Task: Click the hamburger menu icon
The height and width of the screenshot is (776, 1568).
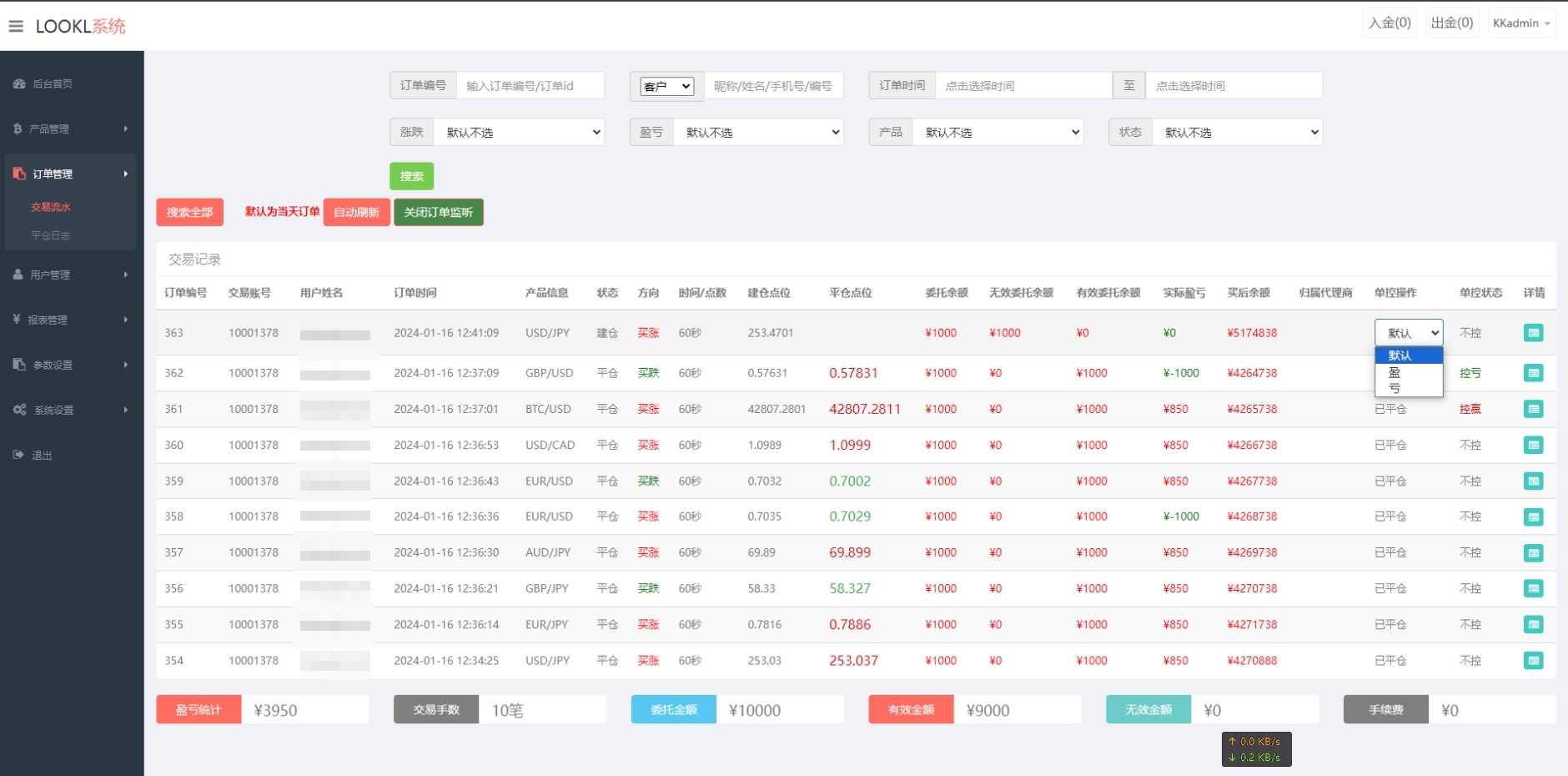Action: pyautogui.click(x=16, y=26)
